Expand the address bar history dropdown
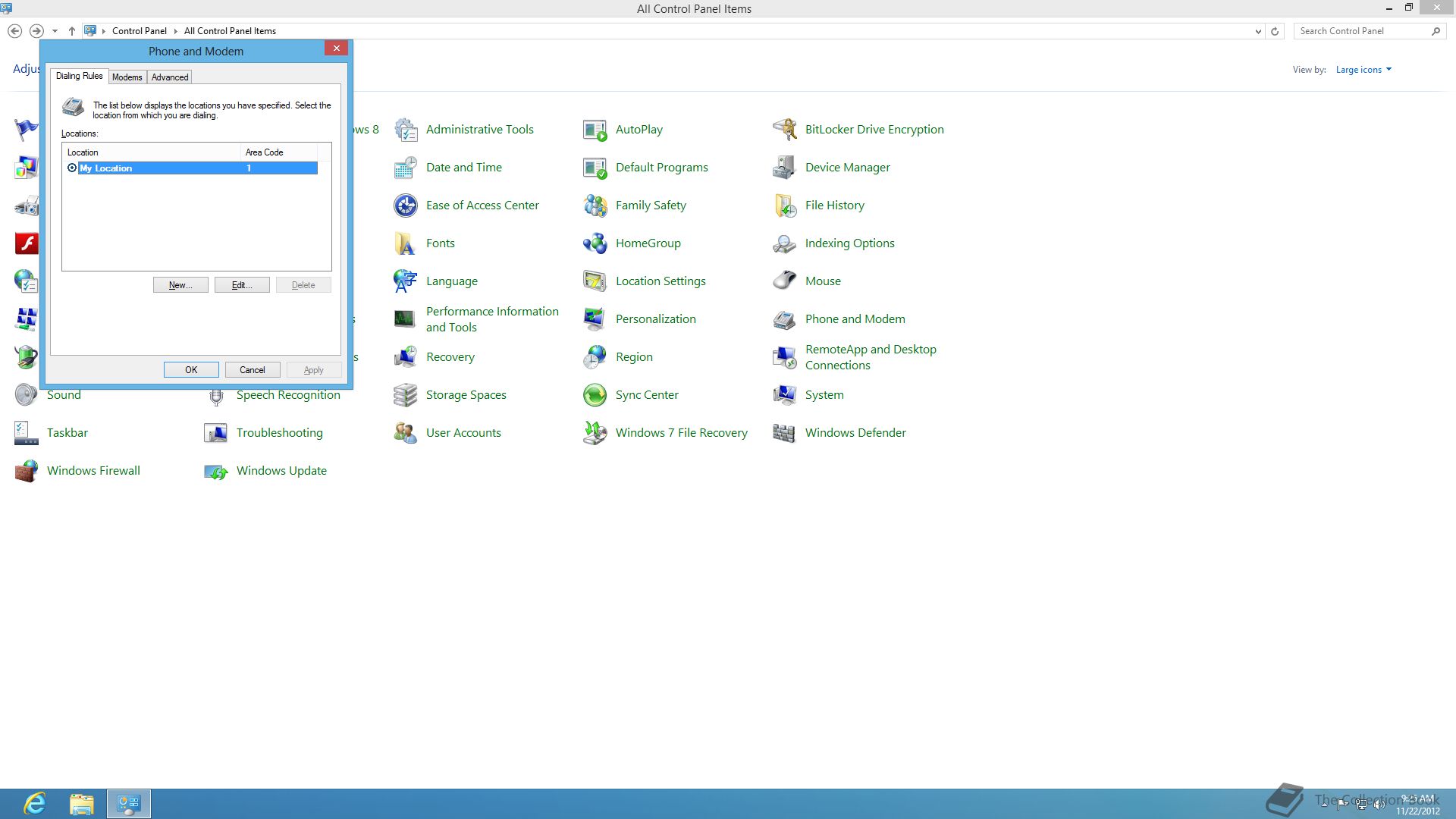 (x=1258, y=31)
